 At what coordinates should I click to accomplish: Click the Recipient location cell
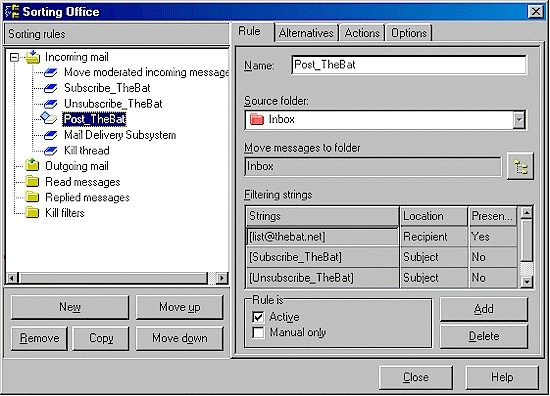tap(434, 237)
